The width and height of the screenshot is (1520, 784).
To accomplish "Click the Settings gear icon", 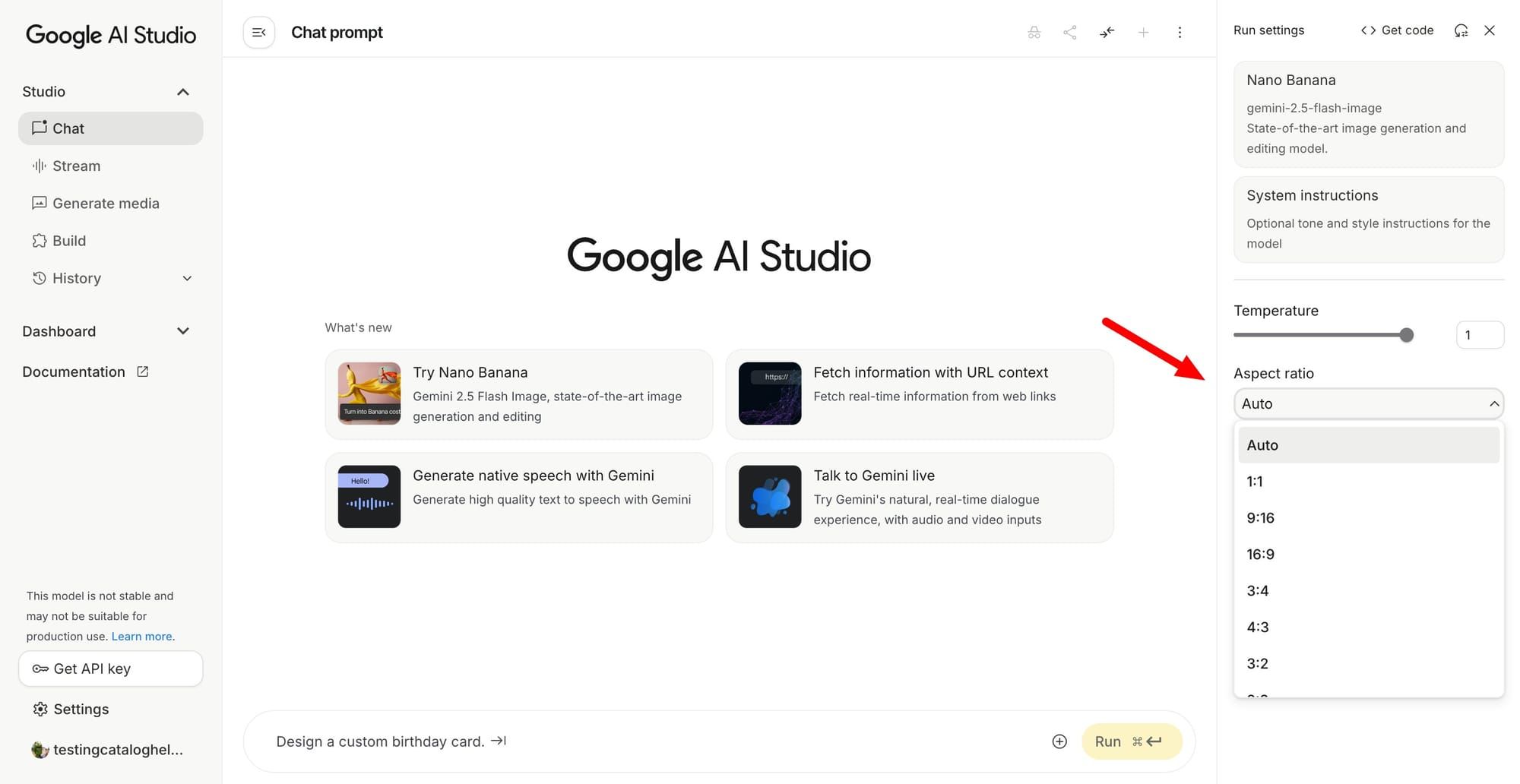I will point(40,709).
